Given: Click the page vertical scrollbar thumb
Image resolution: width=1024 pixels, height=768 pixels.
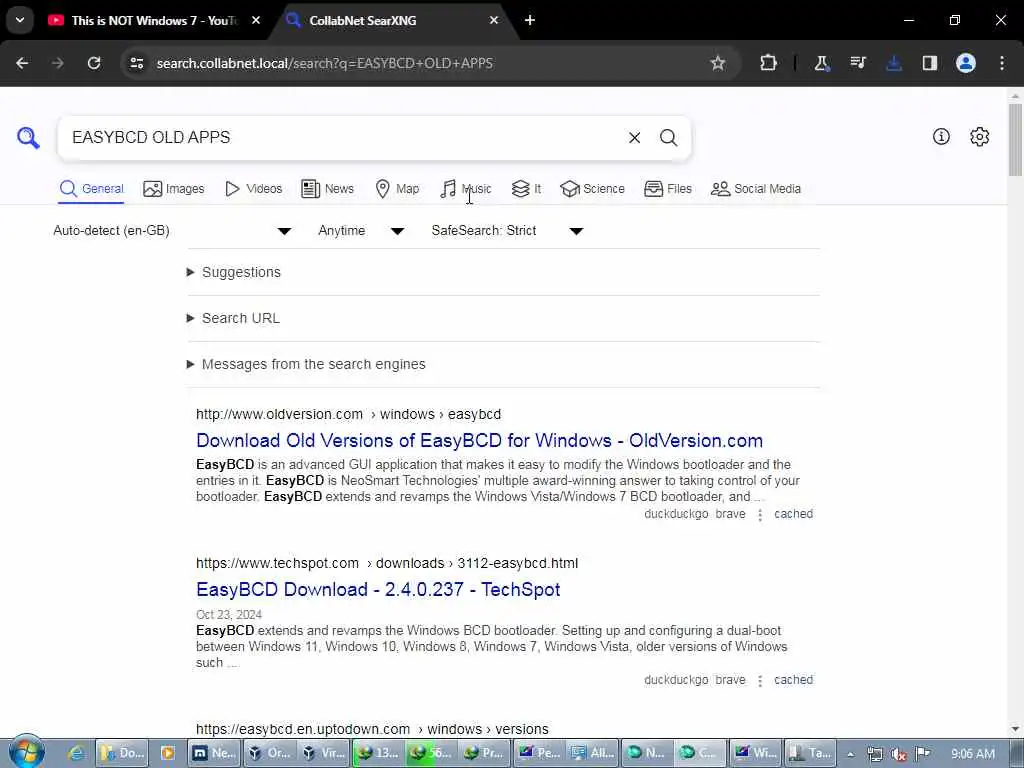Looking at the screenshot, I should 1015,139.
